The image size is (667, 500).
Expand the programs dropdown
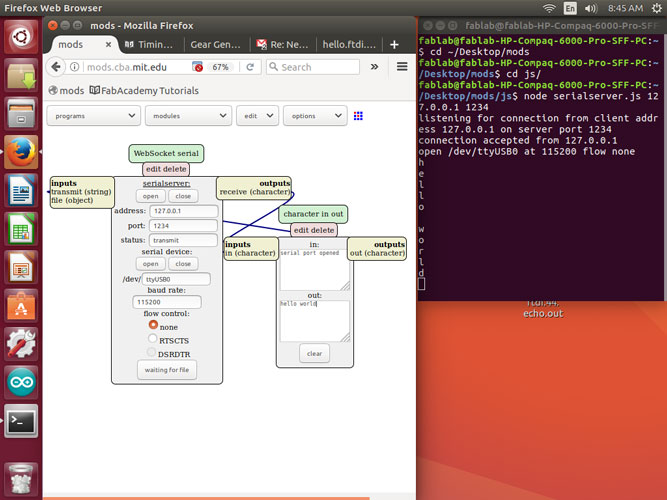[93, 116]
